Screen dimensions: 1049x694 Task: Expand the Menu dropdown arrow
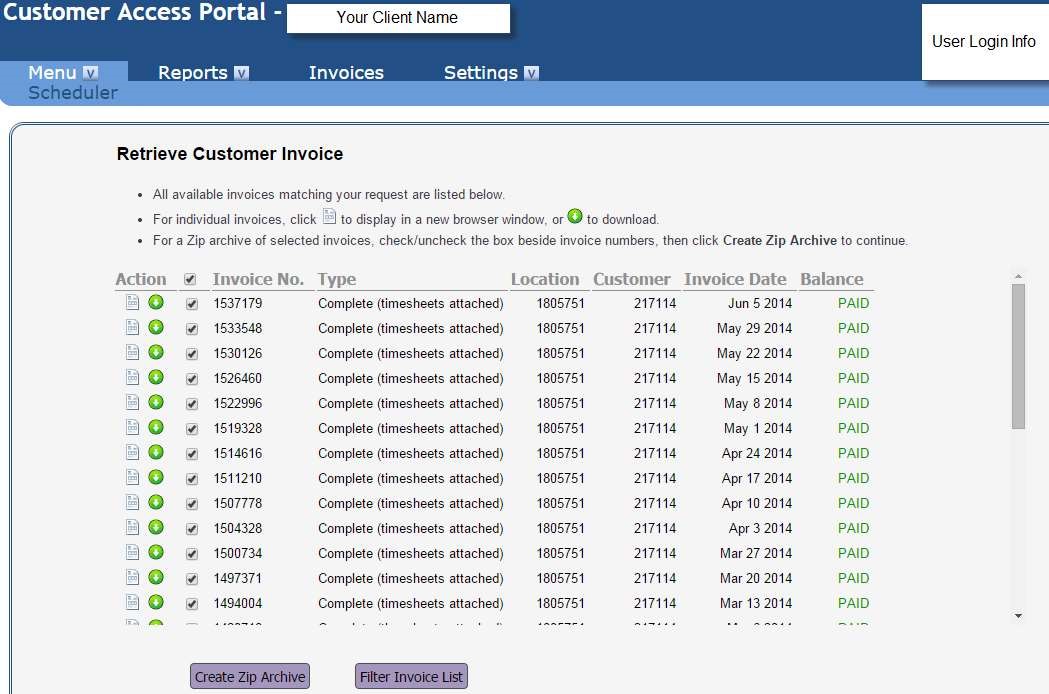(x=90, y=73)
